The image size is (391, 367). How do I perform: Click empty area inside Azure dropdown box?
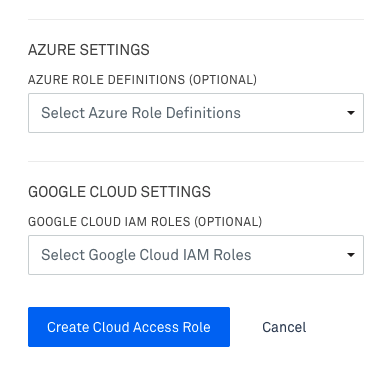293,113
